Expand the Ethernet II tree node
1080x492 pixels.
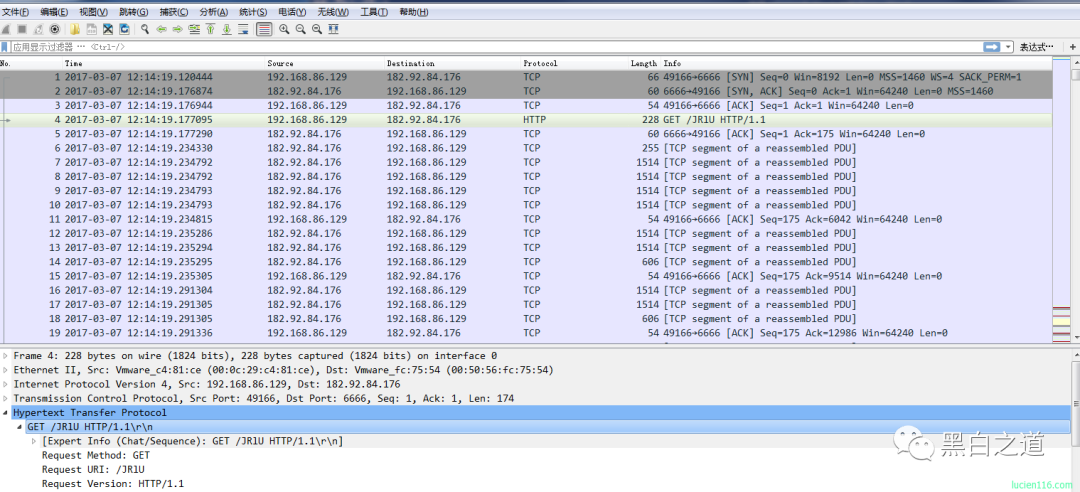point(6,370)
